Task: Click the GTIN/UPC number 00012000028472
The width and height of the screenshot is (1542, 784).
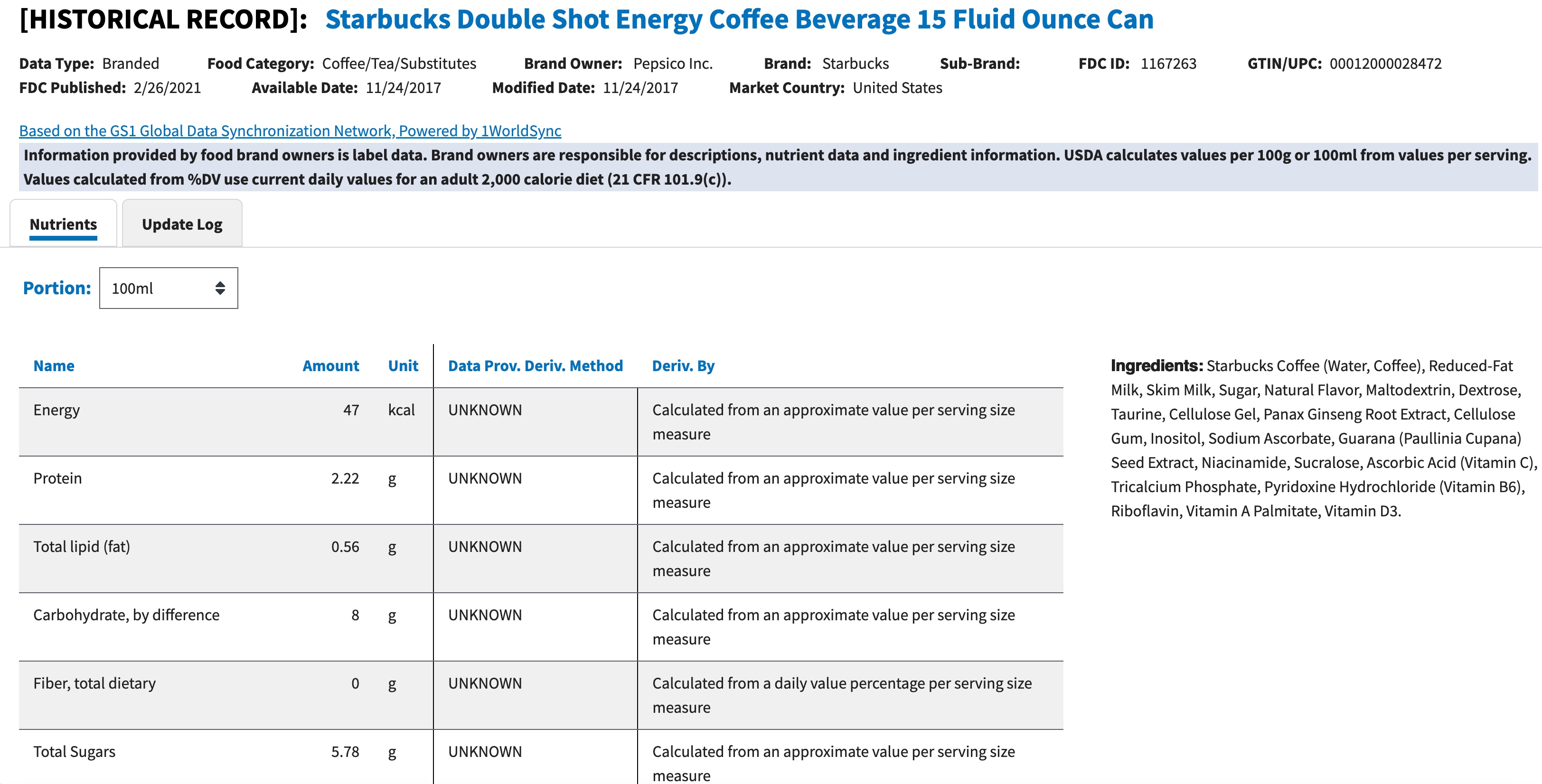Action: pos(1385,64)
